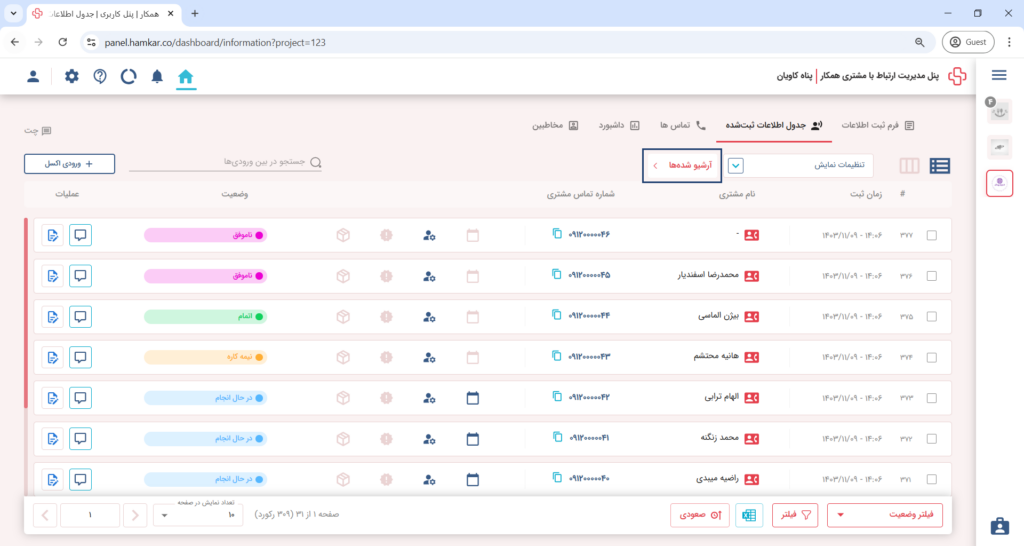Open edit-document icon for بیژن الماسی row
Viewport: 1024px width, 546px height.
pos(52,317)
